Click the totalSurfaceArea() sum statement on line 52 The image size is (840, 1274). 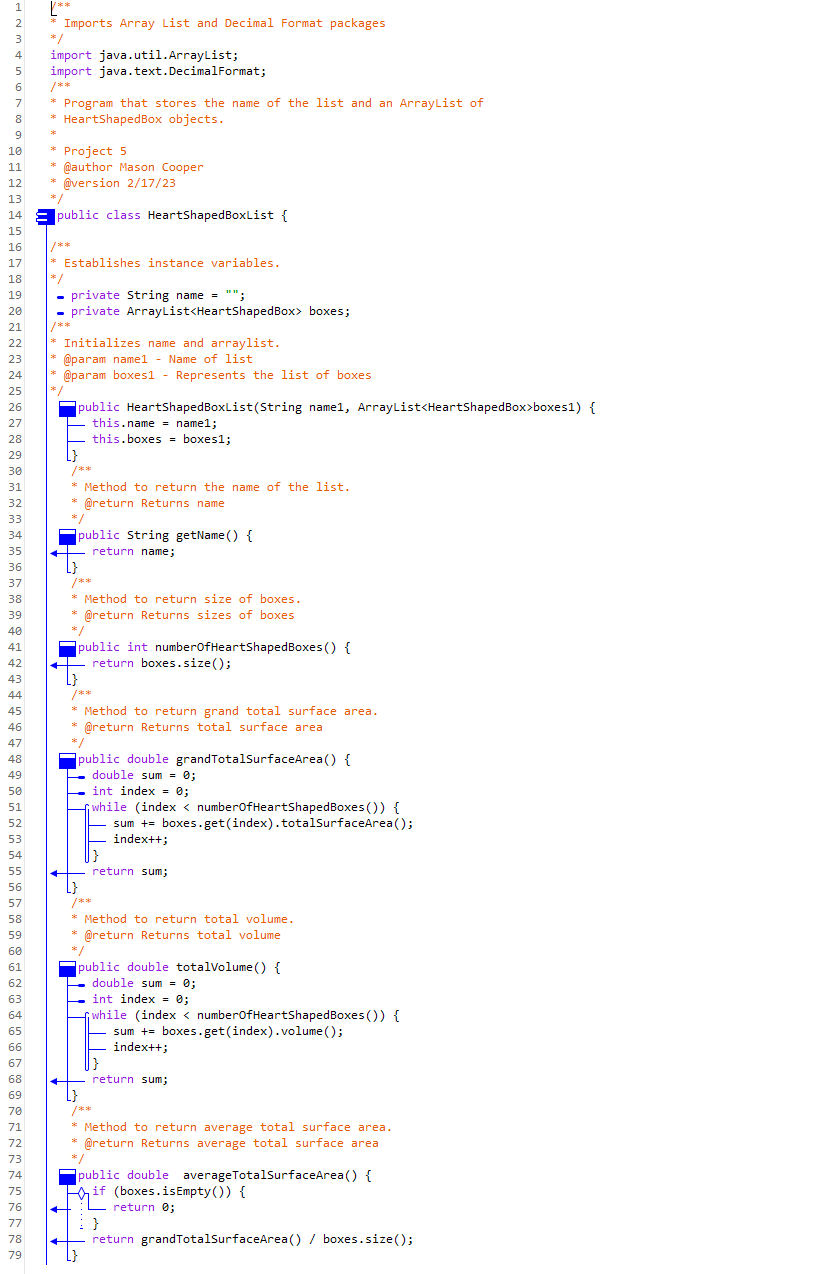(263, 823)
